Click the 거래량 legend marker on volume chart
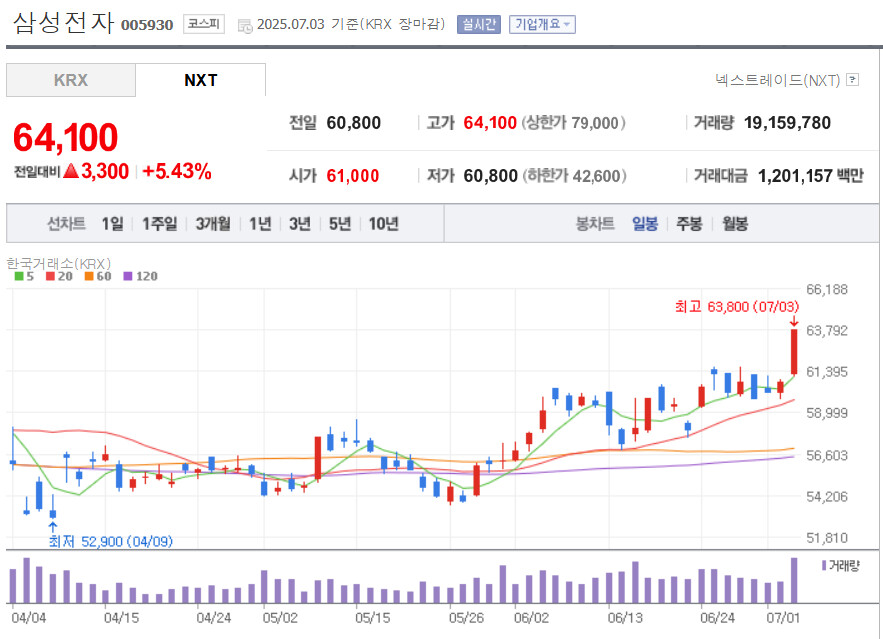The width and height of the screenshot is (883, 639). coord(823,566)
